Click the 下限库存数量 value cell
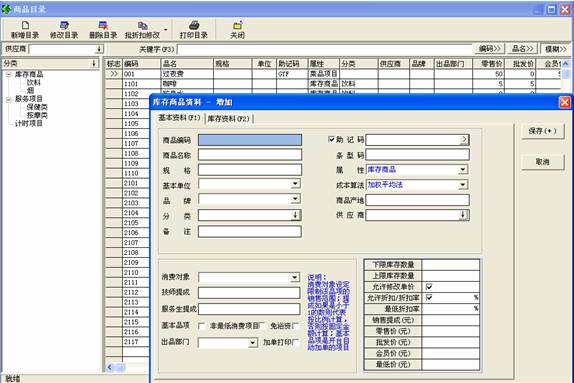The width and height of the screenshot is (574, 383). click(451, 265)
